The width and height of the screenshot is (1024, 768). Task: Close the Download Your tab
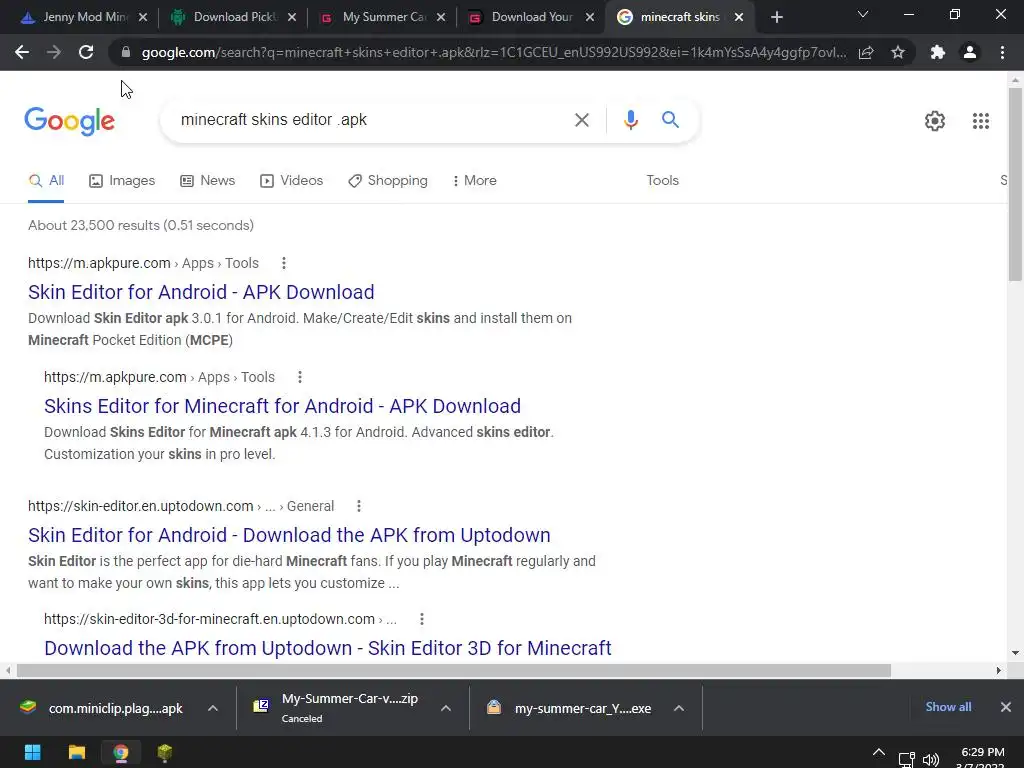pyautogui.click(x=590, y=18)
